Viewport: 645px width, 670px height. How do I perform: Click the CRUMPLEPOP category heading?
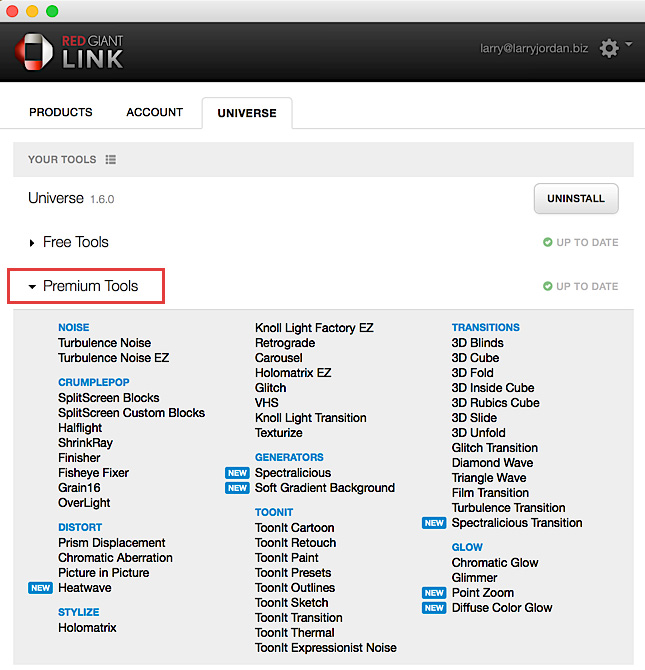click(94, 382)
